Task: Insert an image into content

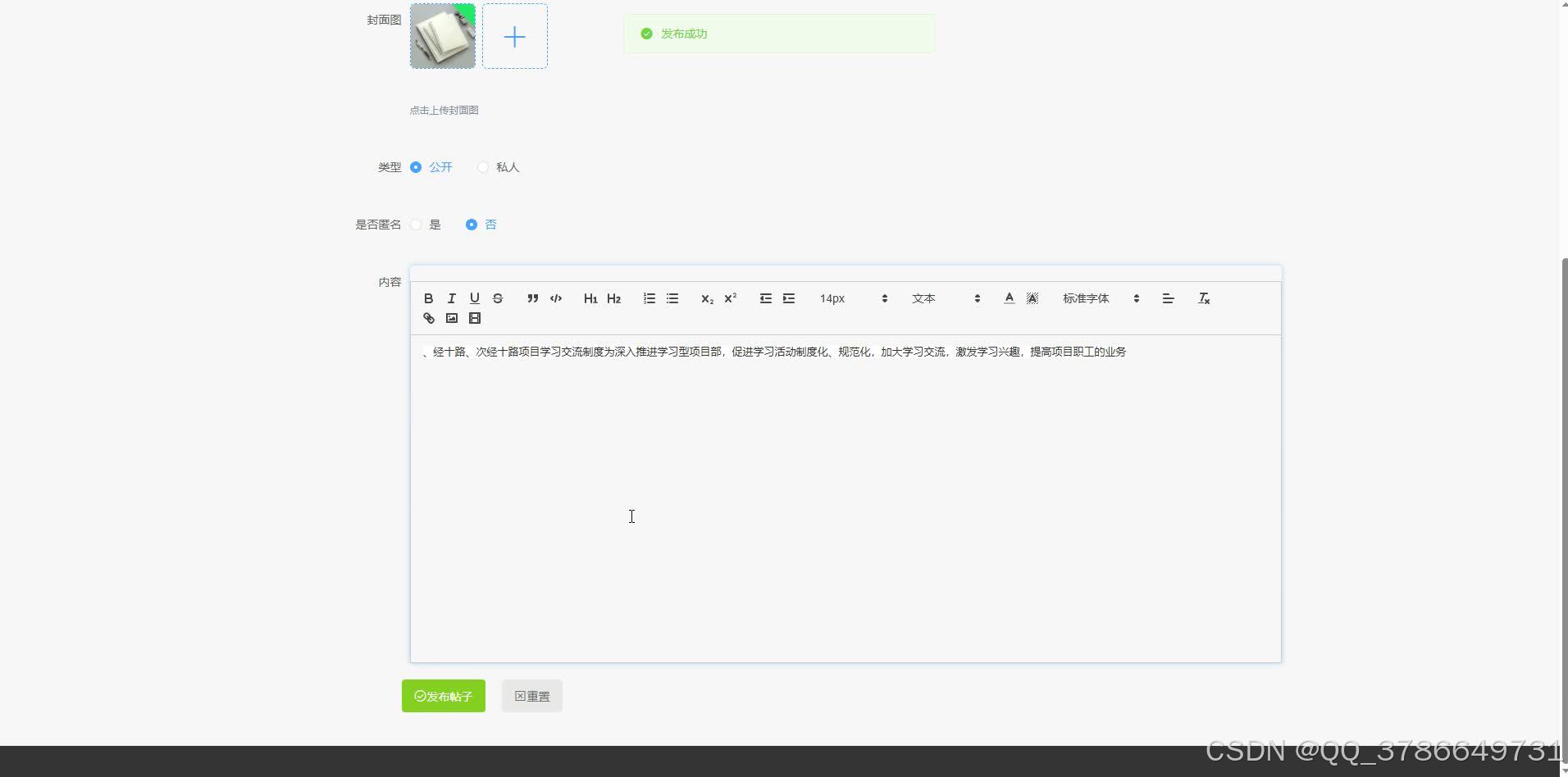Action: [x=451, y=318]
